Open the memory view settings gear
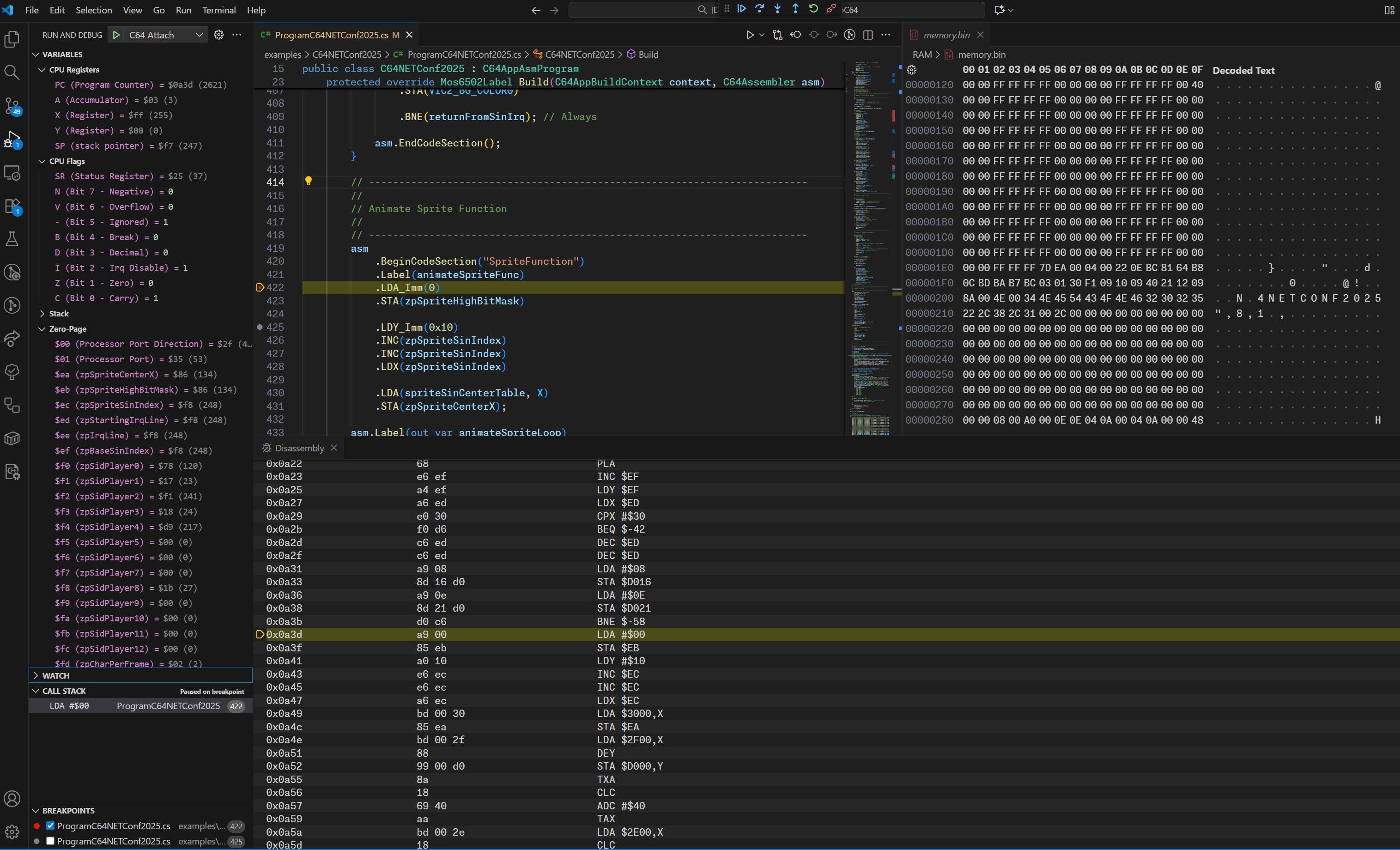Image resolution: width=1400 pixels, height=850 pixels. (912, 70)
